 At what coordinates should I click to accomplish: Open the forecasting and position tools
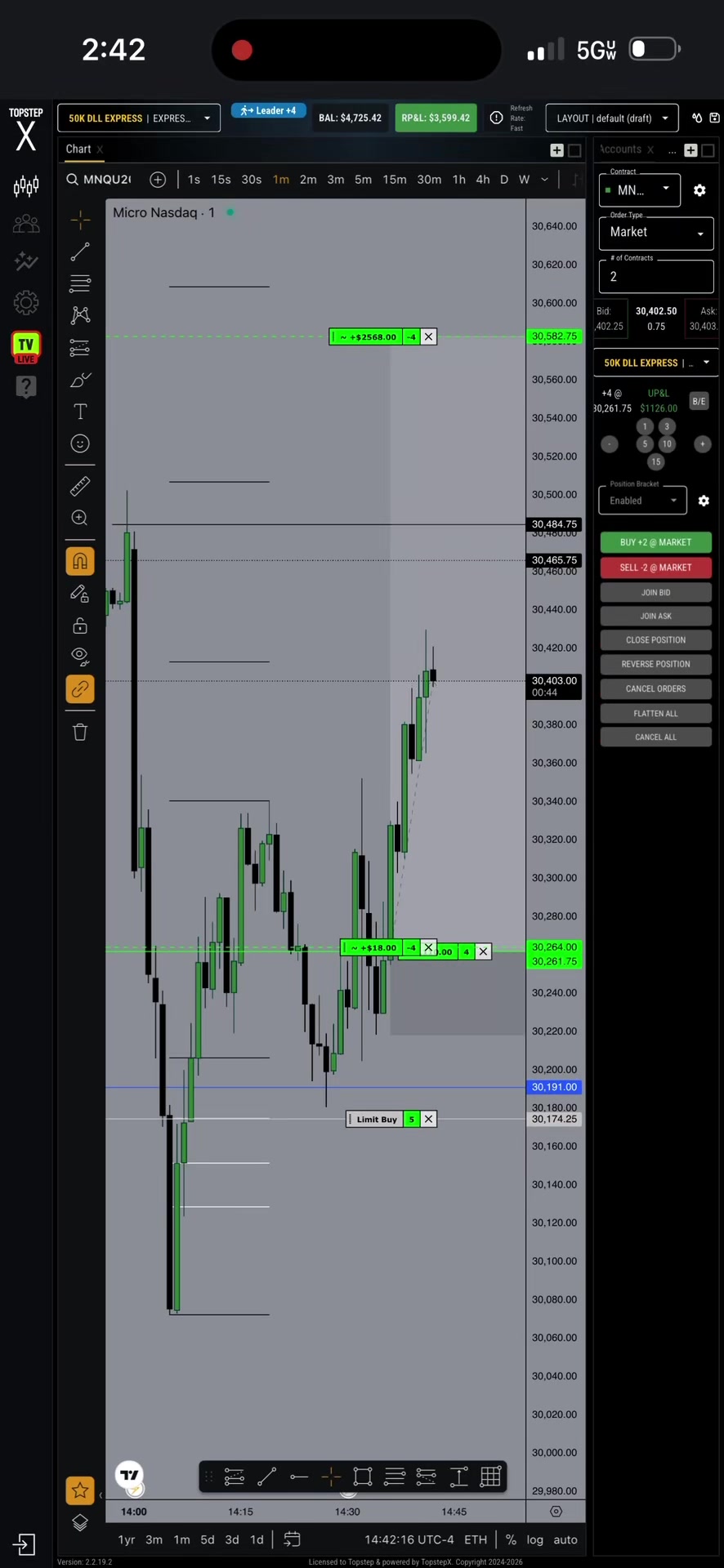[x=80, y=348]
